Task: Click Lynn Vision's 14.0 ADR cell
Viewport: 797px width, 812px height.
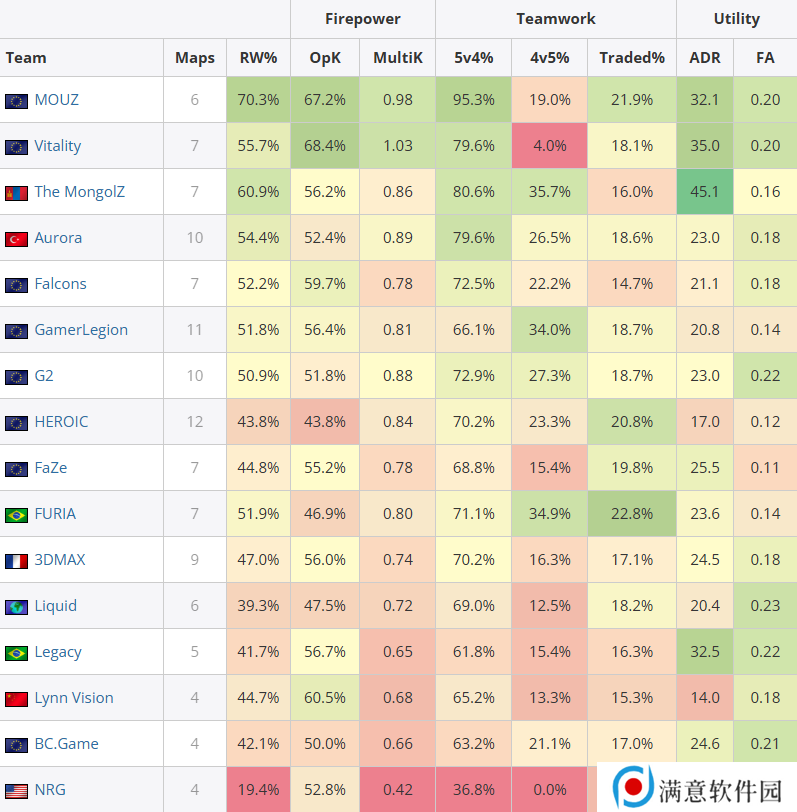Action: tap(705, 698)
